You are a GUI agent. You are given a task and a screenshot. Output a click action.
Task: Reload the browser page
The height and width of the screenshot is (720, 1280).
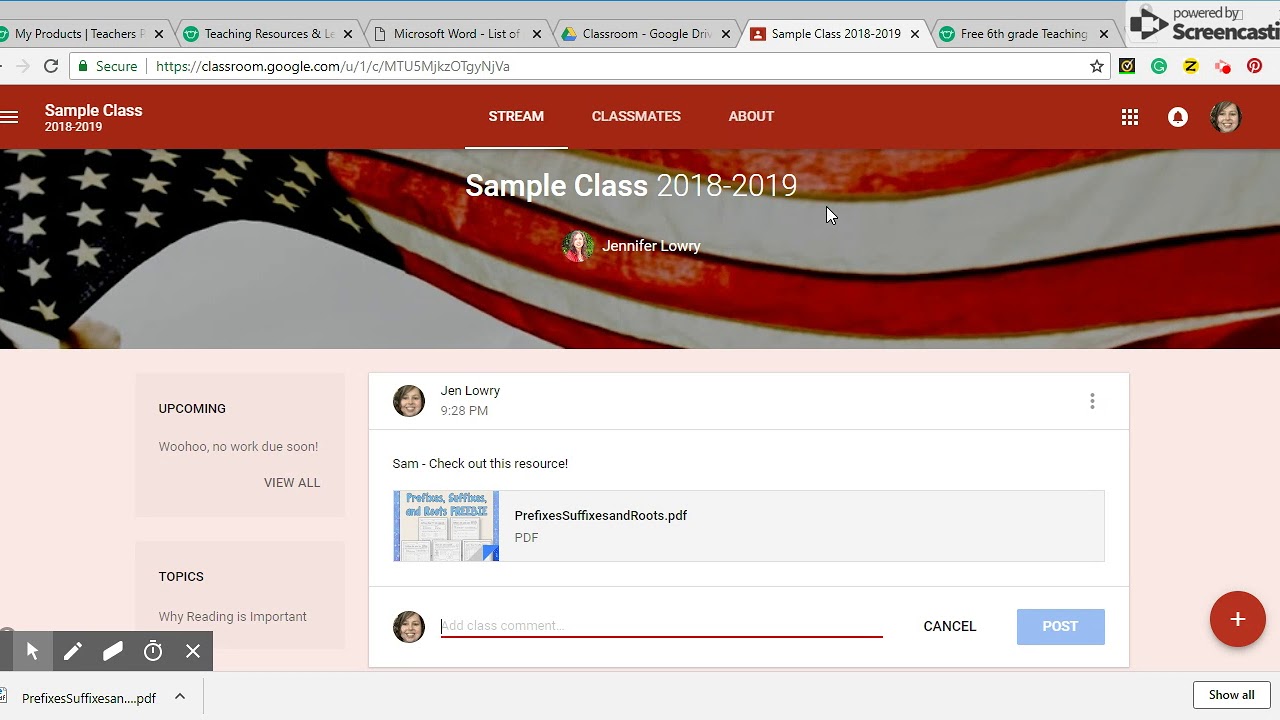pos(51,66)
